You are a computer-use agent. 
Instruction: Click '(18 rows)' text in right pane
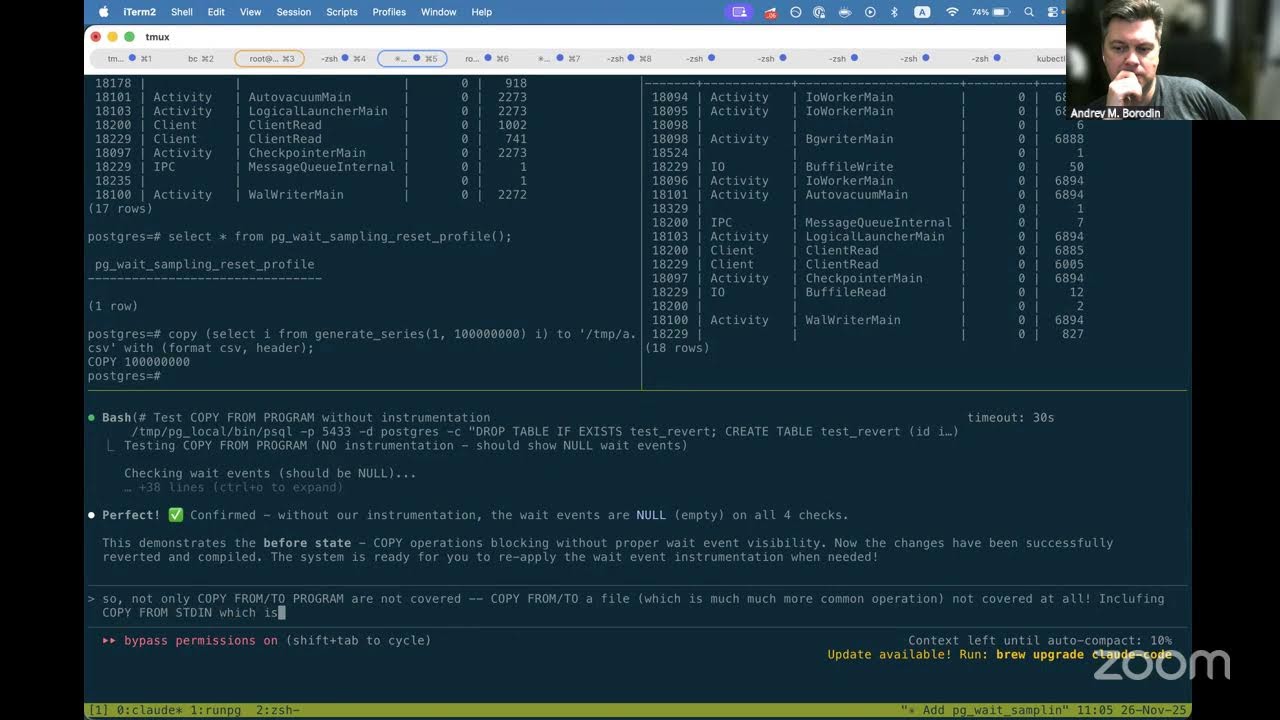tap(677, 348)
